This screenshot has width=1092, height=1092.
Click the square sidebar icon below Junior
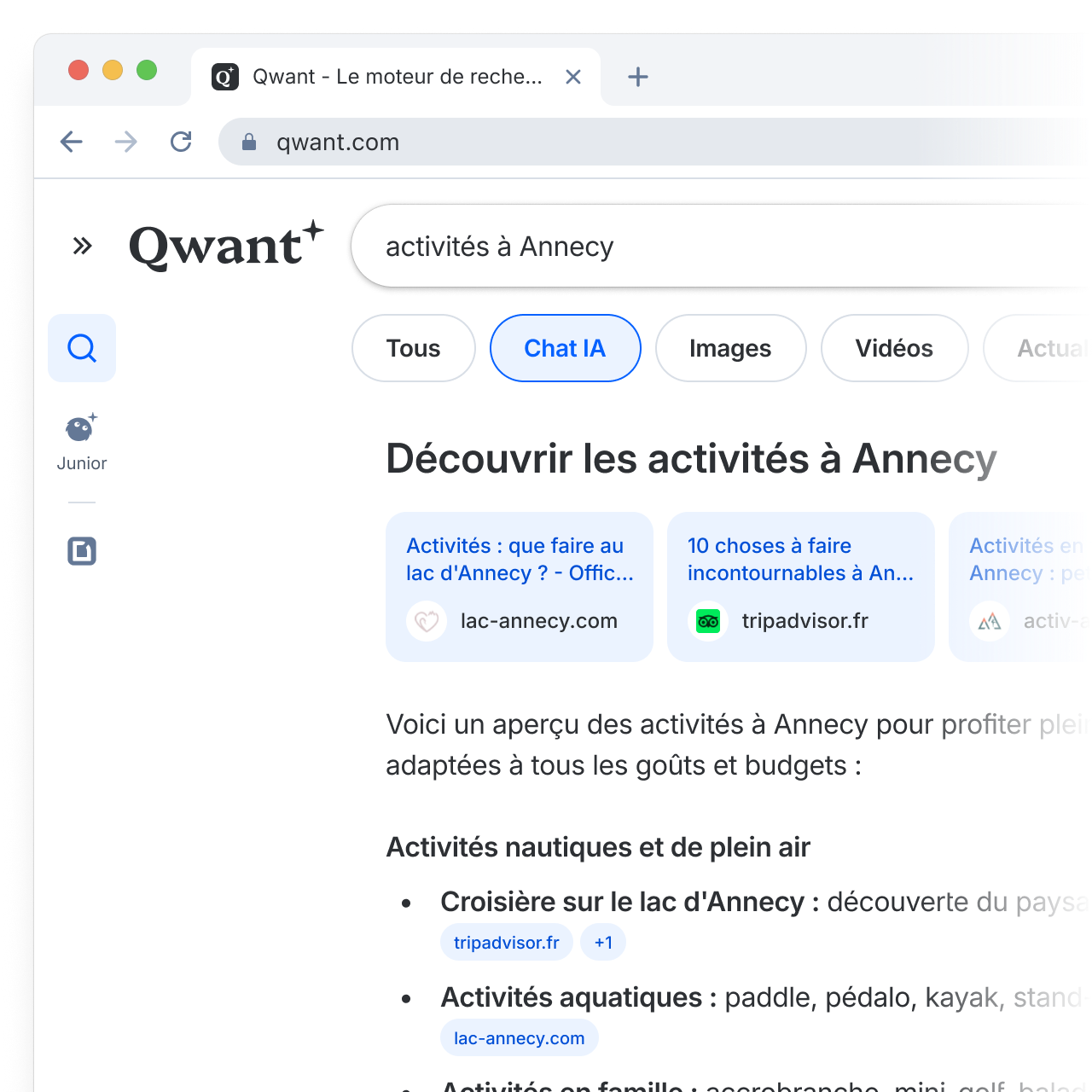(x=82, y=551)
